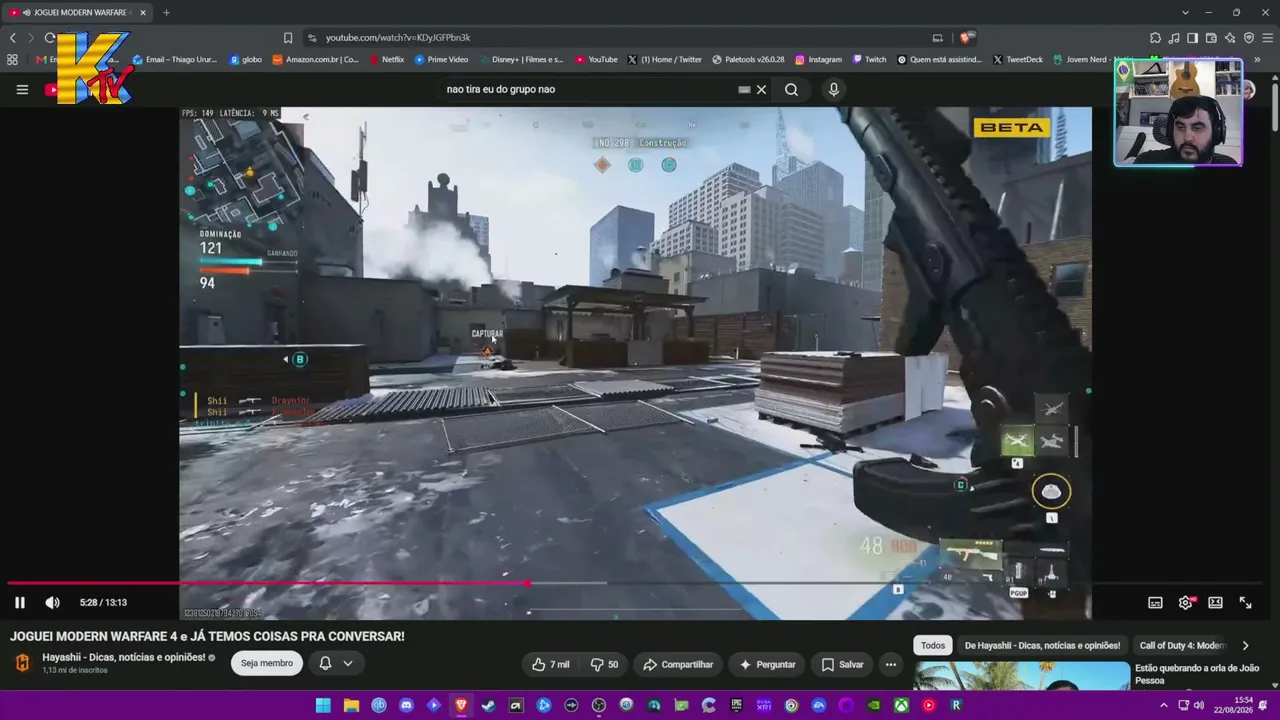Open the Twitch bookmark
The height and width of the screenshot is (720, 1280).
click(x=869, y=59)
